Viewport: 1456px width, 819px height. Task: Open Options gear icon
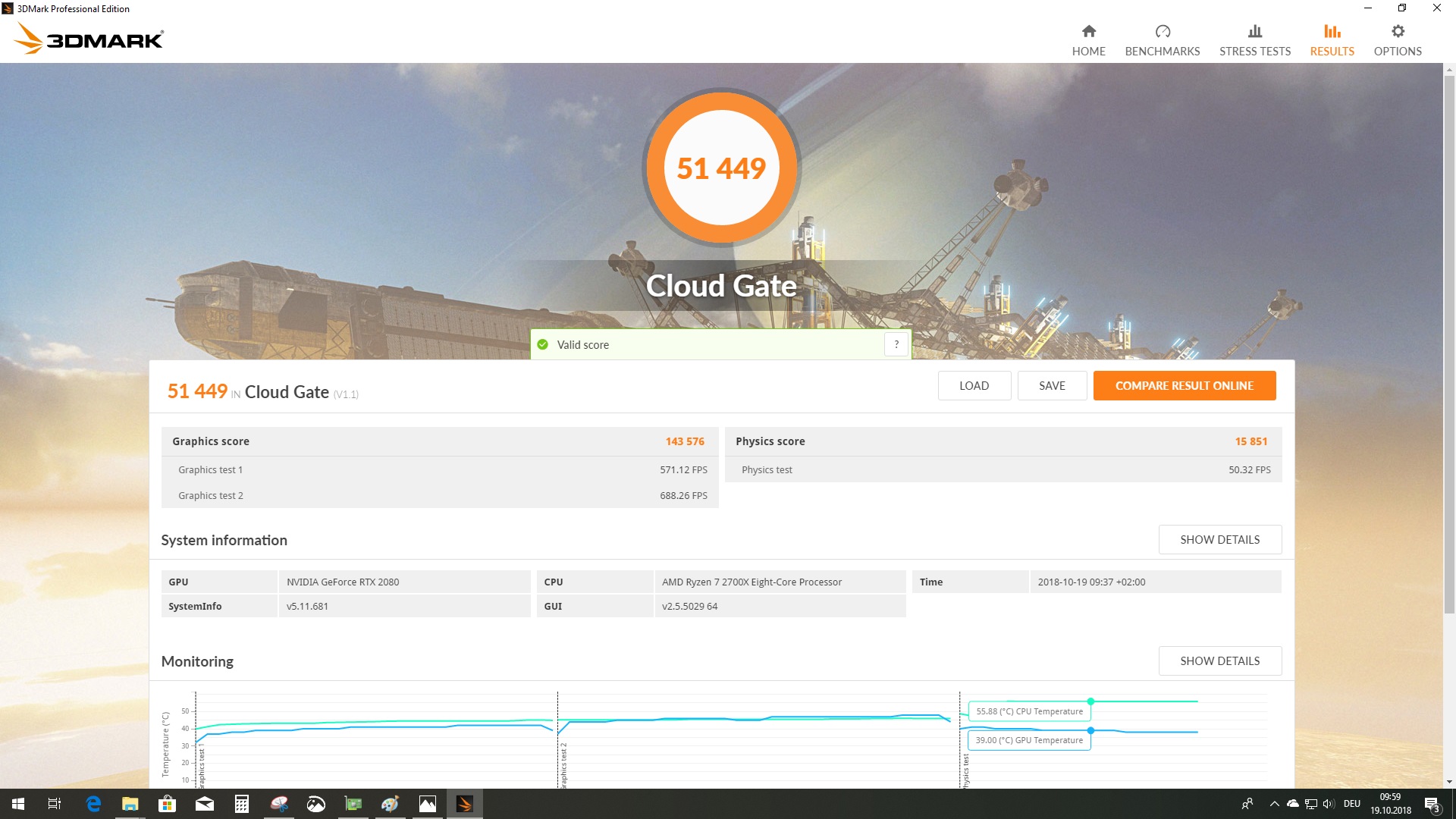pyautogui.click(x=1398, y=31)
